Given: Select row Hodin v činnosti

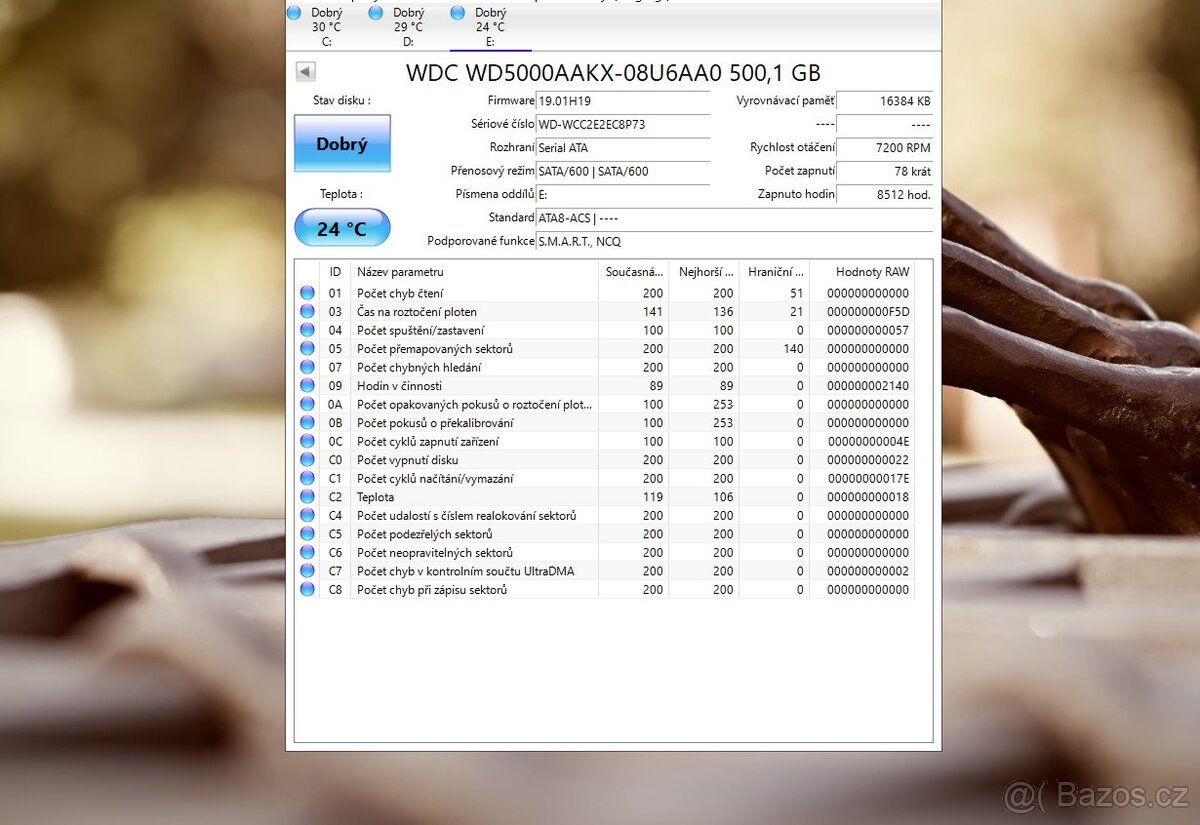Looking at the screenshot, I should point(606,386).
